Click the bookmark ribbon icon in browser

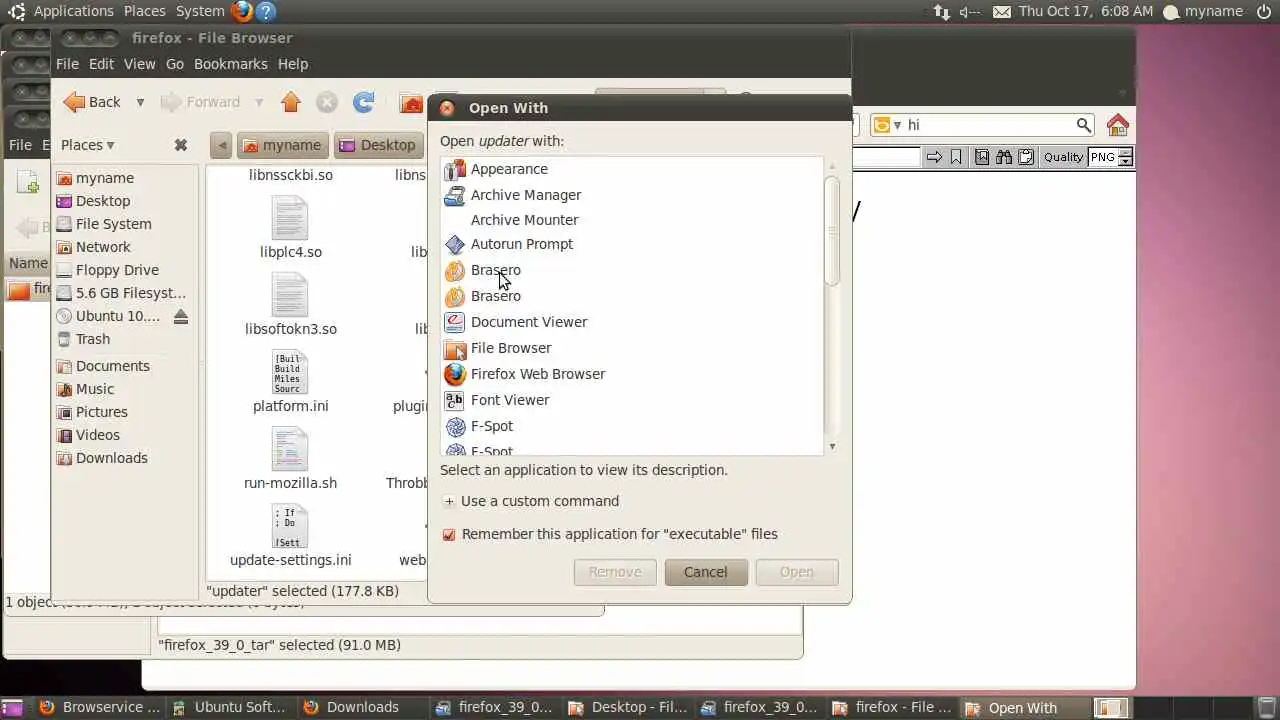(x=956, y=157)
